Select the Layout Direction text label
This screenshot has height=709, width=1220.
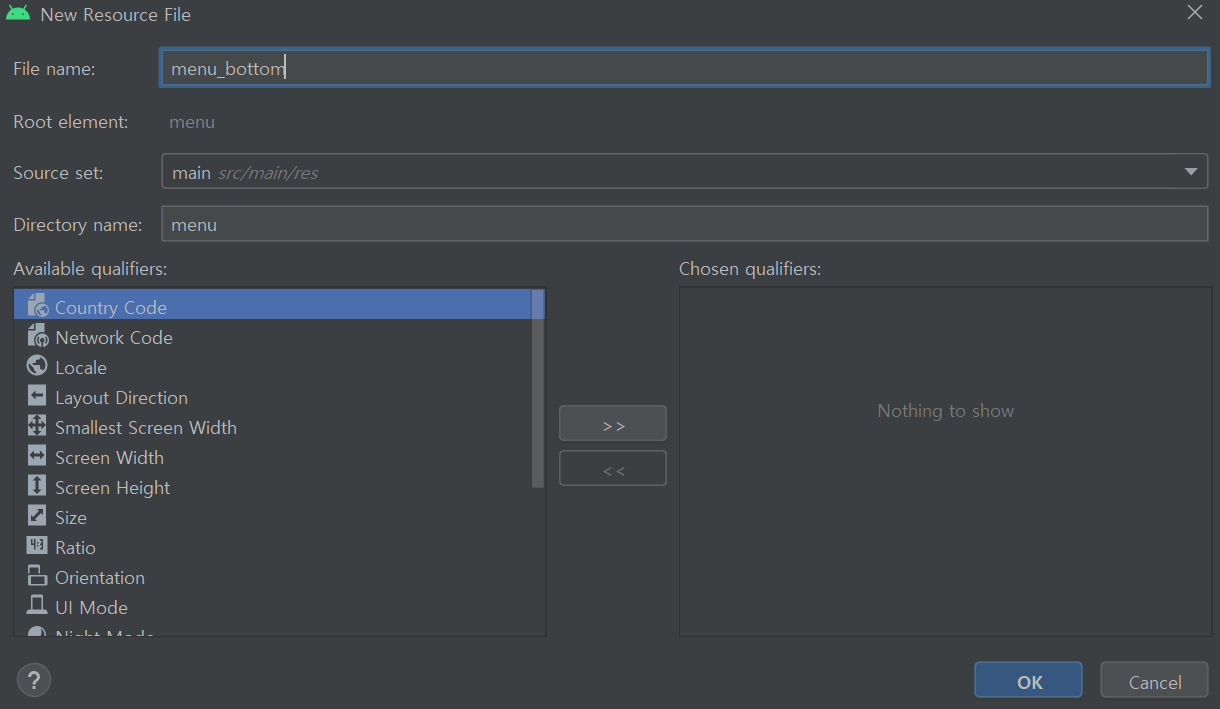[121, 398]
